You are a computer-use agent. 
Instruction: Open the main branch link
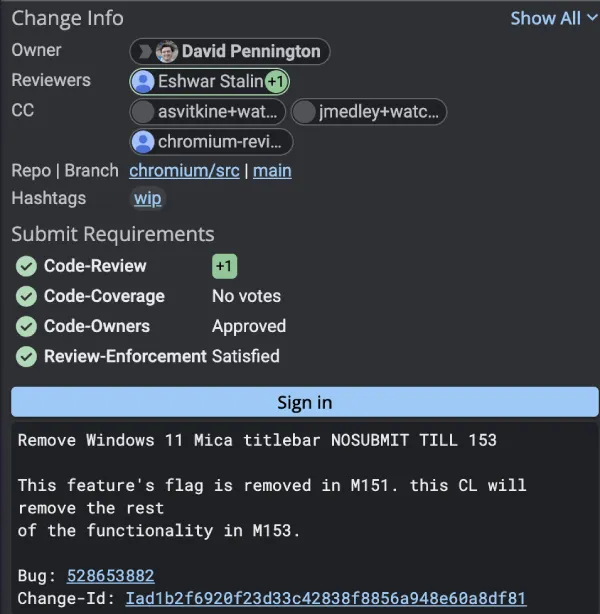click(x=272, y=171)
